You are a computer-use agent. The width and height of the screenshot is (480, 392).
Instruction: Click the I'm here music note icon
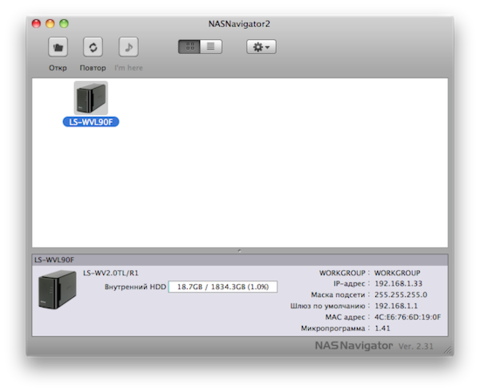[129, 47]
